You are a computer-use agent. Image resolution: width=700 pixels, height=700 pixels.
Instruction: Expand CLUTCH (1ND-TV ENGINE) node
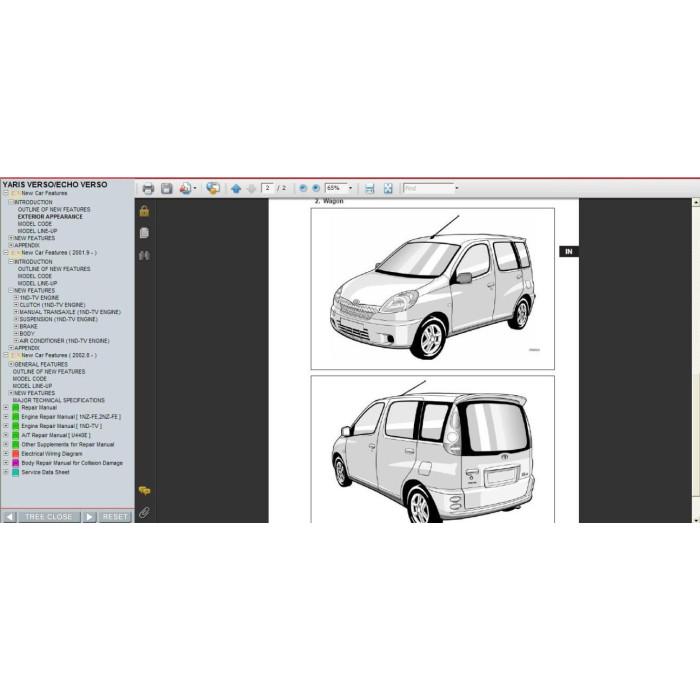16,305
